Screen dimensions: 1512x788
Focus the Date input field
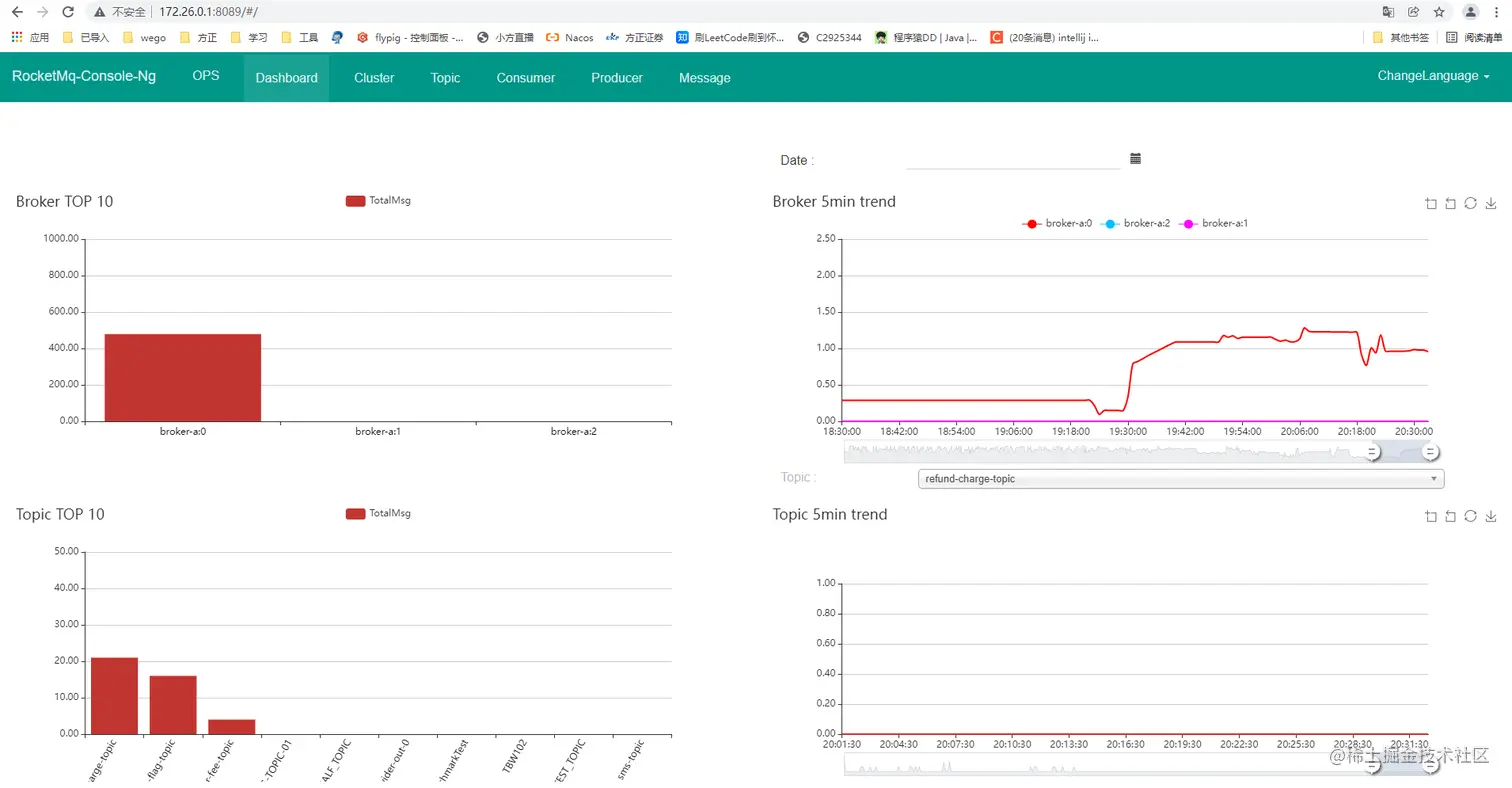[x=1013, y=159]
